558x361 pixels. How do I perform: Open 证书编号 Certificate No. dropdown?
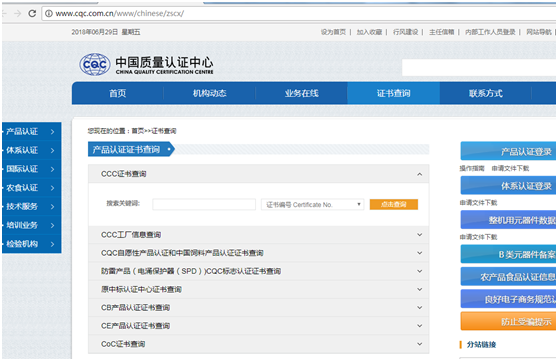(312, 204)
